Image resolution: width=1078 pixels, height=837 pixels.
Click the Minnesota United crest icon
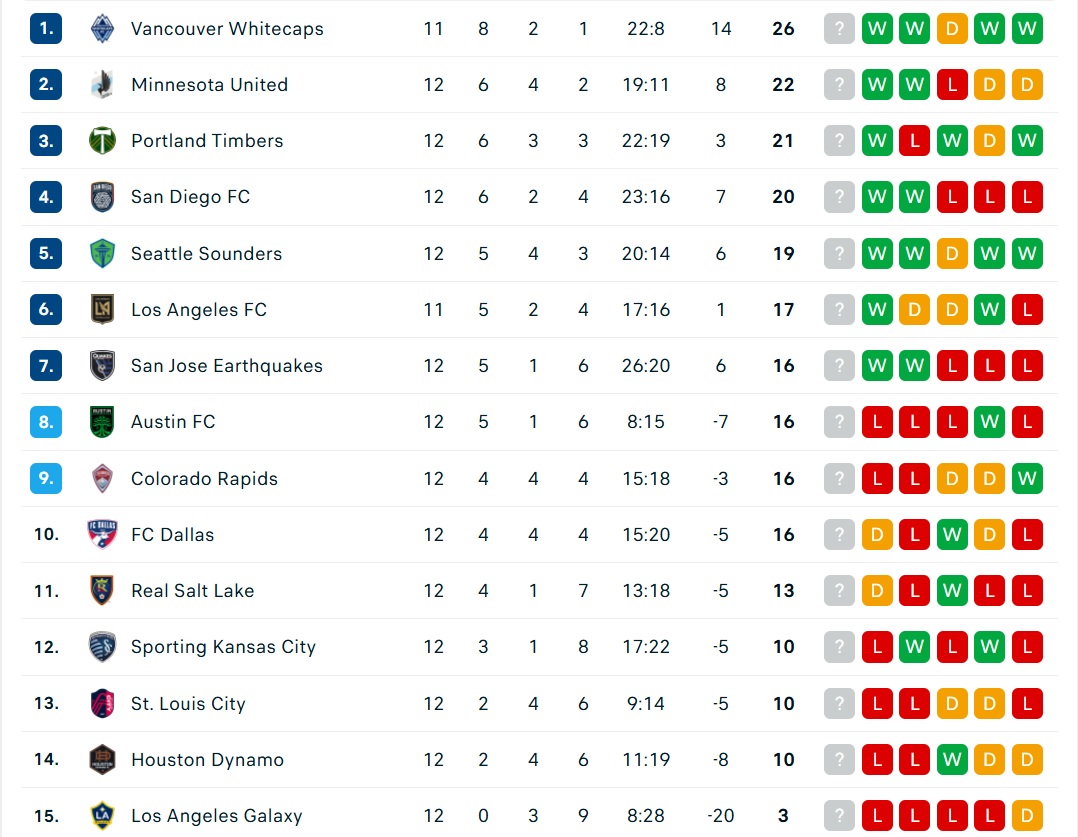102,85
